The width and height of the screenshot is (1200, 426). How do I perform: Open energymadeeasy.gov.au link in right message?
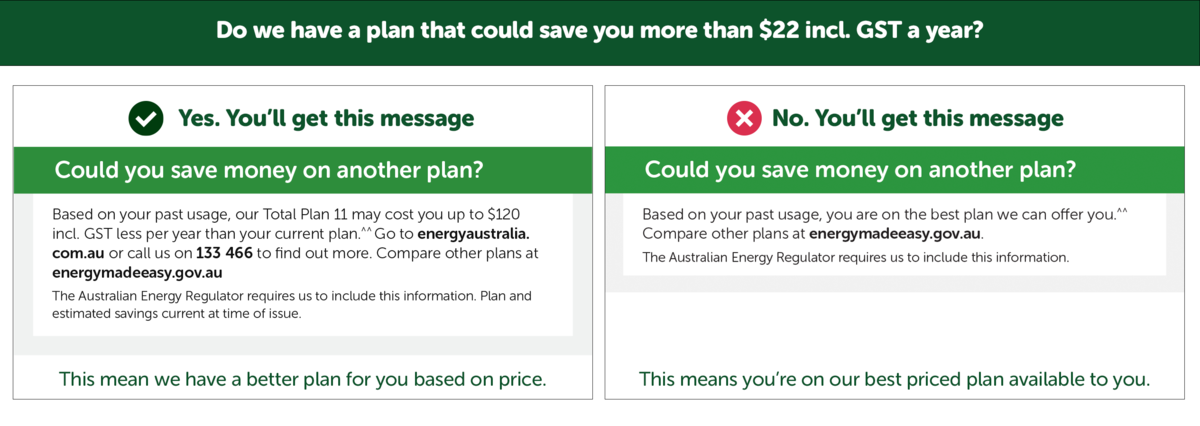895,234
